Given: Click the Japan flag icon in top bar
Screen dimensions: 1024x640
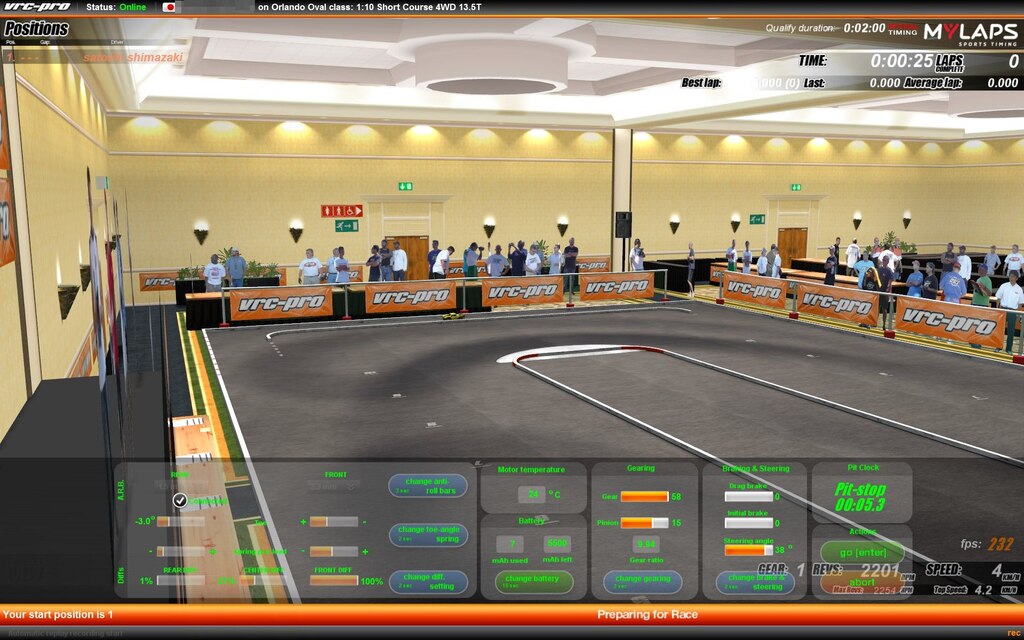Looking at the screenshot, I should (169, 7).
